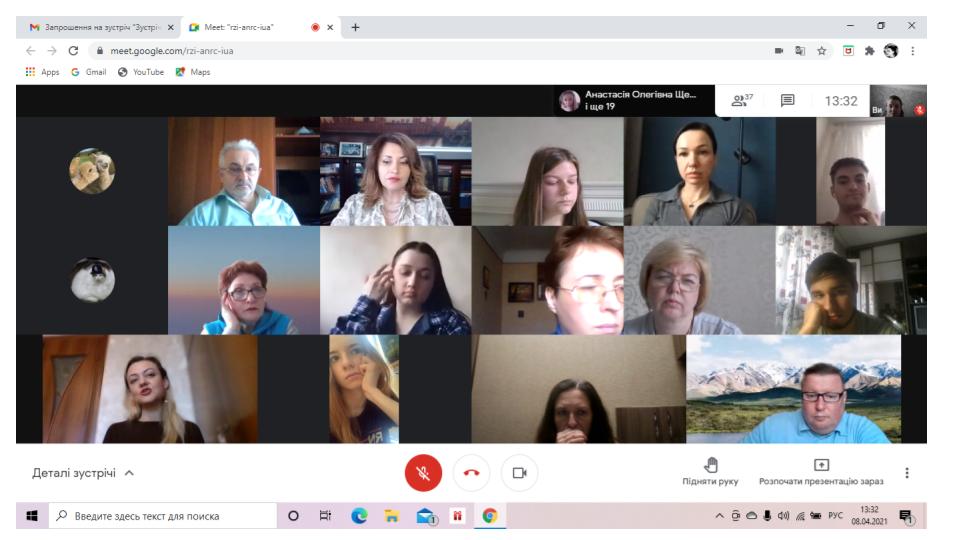Select the tile of woman before bookshelves
The width and height of the screenshot is (960, 540).
[x=396, y=171]
